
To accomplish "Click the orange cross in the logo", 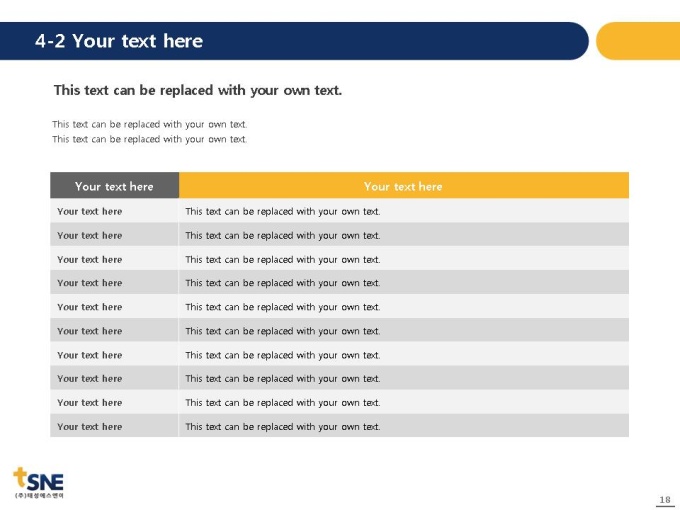I will [x=20, y=477].
